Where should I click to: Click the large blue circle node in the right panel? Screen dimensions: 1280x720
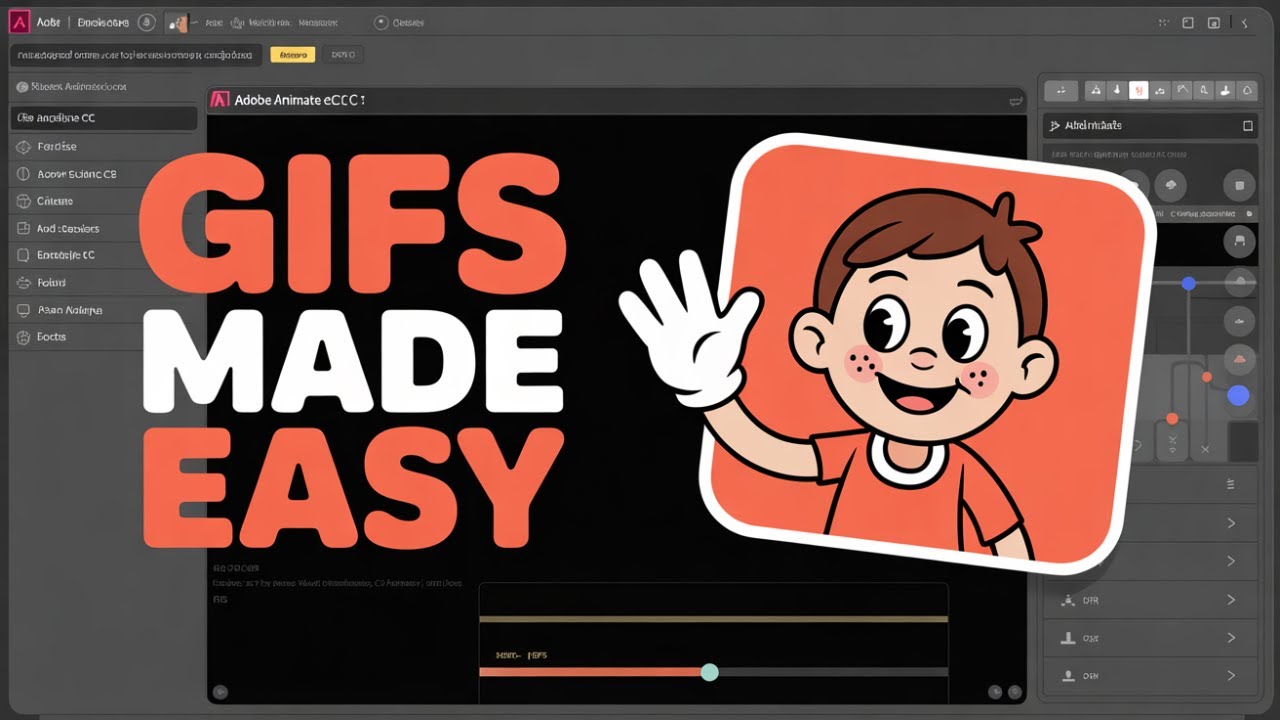[1239, 396]
